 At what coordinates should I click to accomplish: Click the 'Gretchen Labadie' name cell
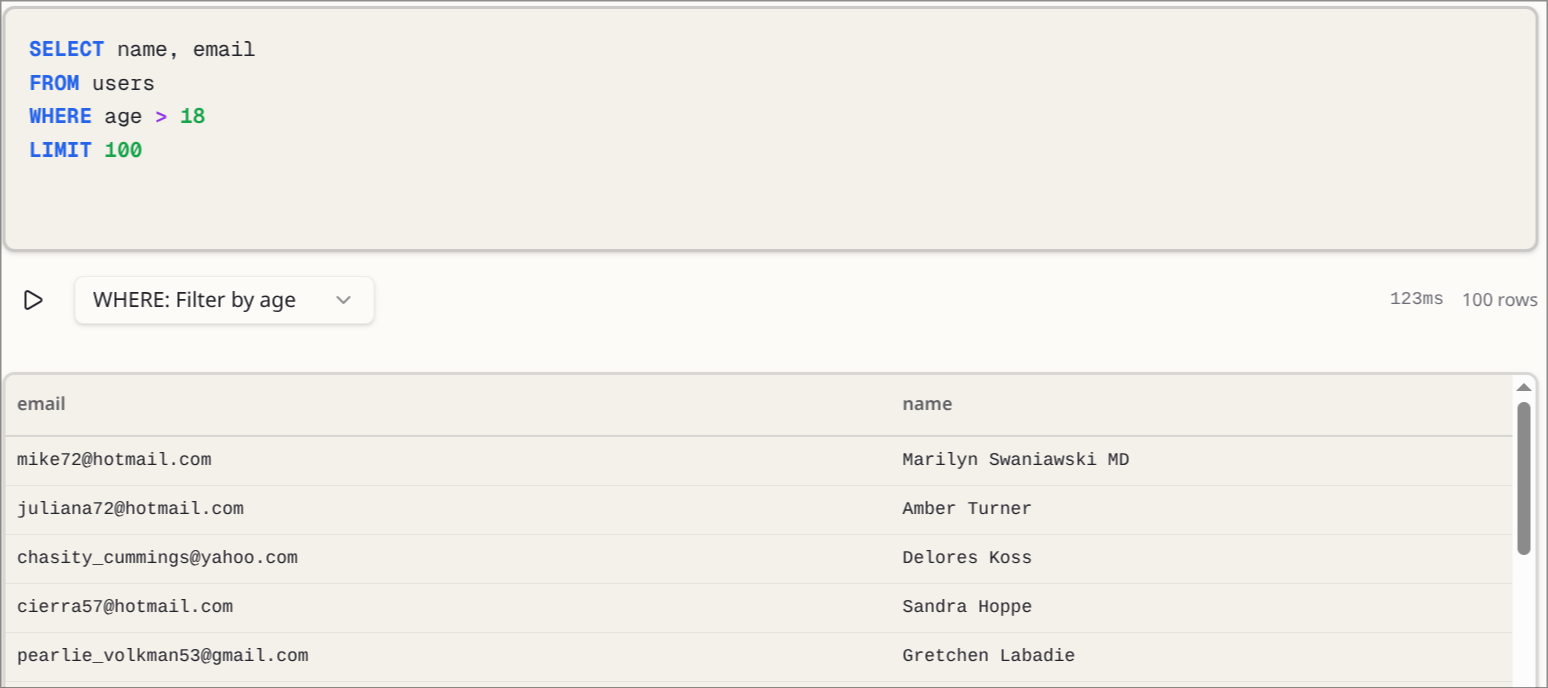click(x=988, y=656)
